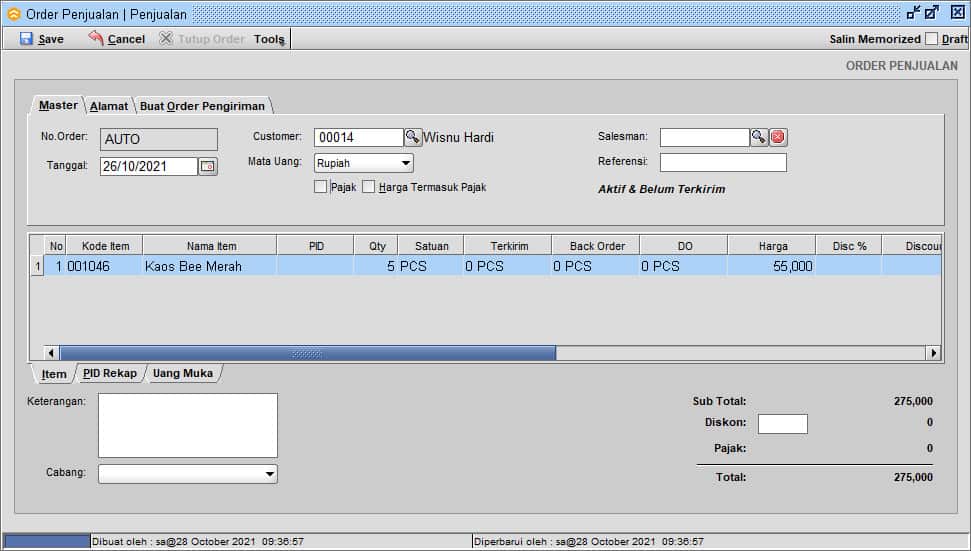Image resolution: width=971 pixels, height=551 pixels.
Task: Search customer with the magnifier icon
Action: [x=412, y=137]
